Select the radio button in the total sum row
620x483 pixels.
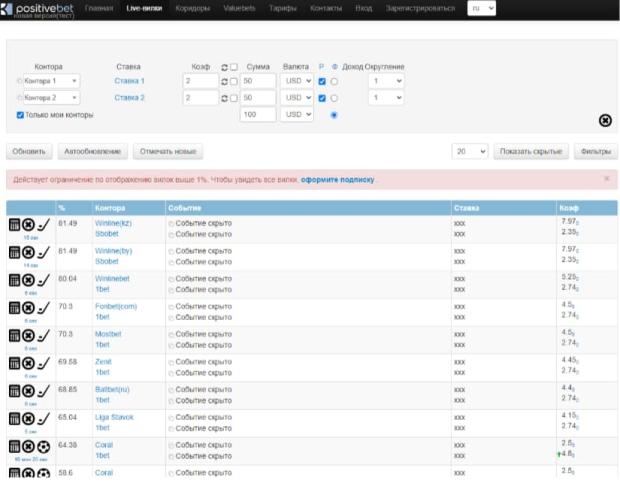(334, 115)
